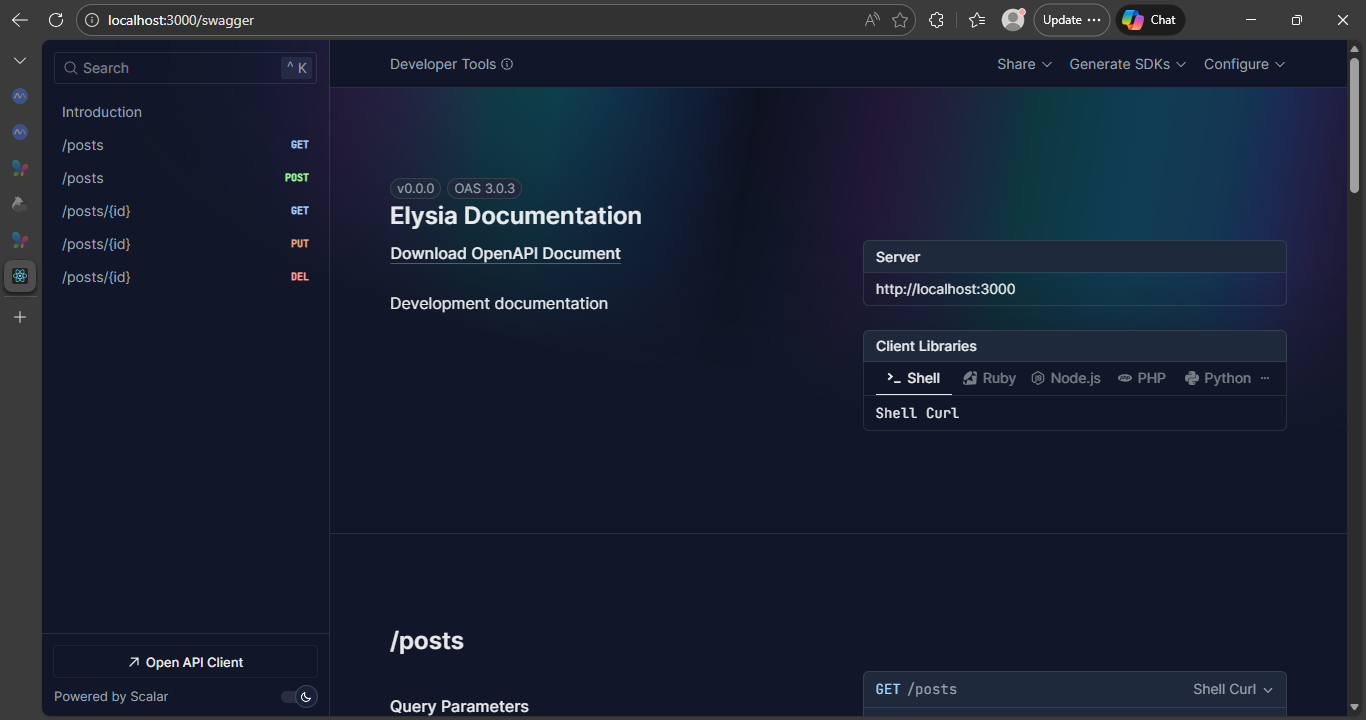Open the Configure dropdown
The height and width of the screenshot is (720, 1366).
coord(1243,63)
